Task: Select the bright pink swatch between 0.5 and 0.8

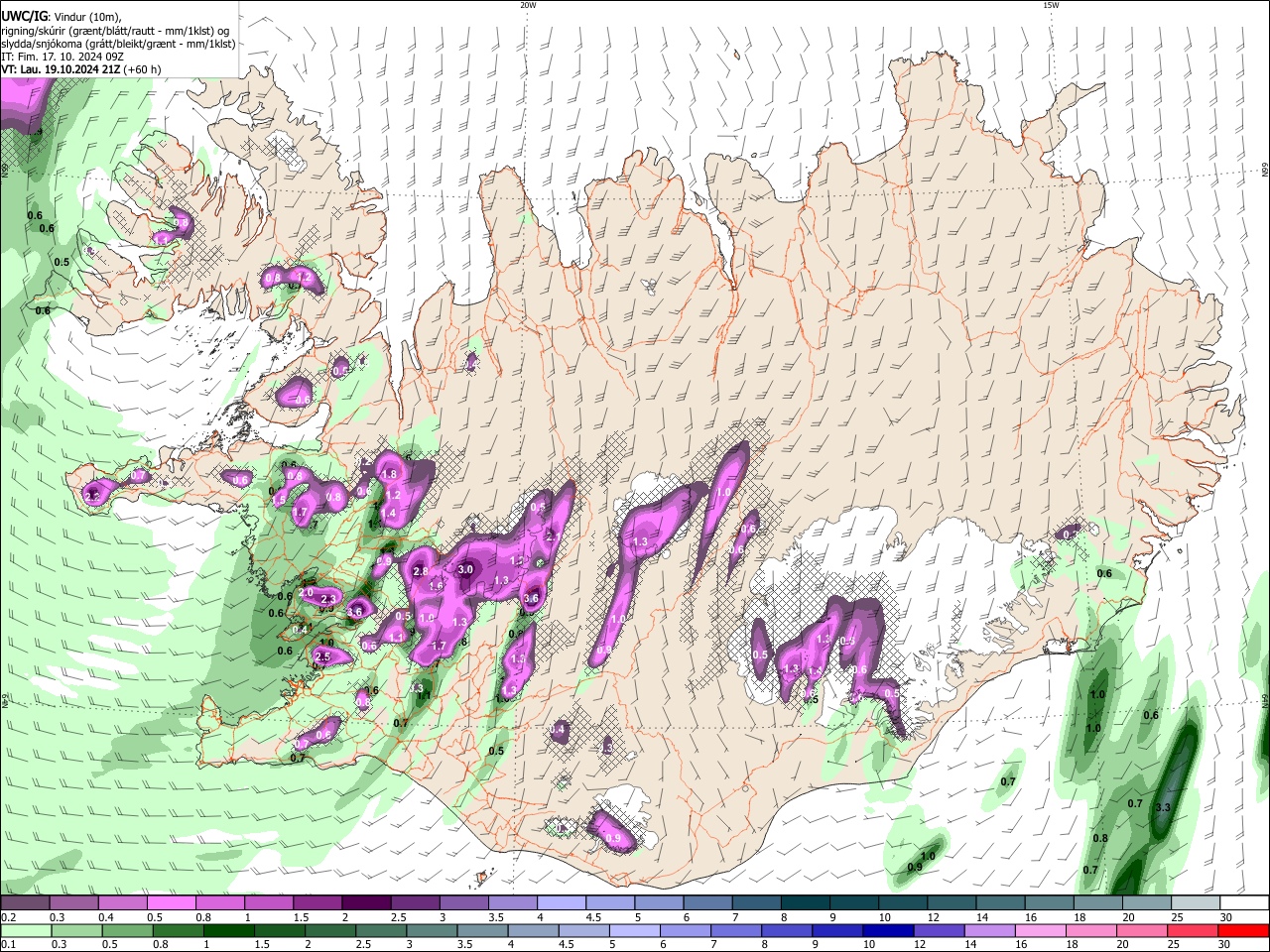Action: point(173,902)
